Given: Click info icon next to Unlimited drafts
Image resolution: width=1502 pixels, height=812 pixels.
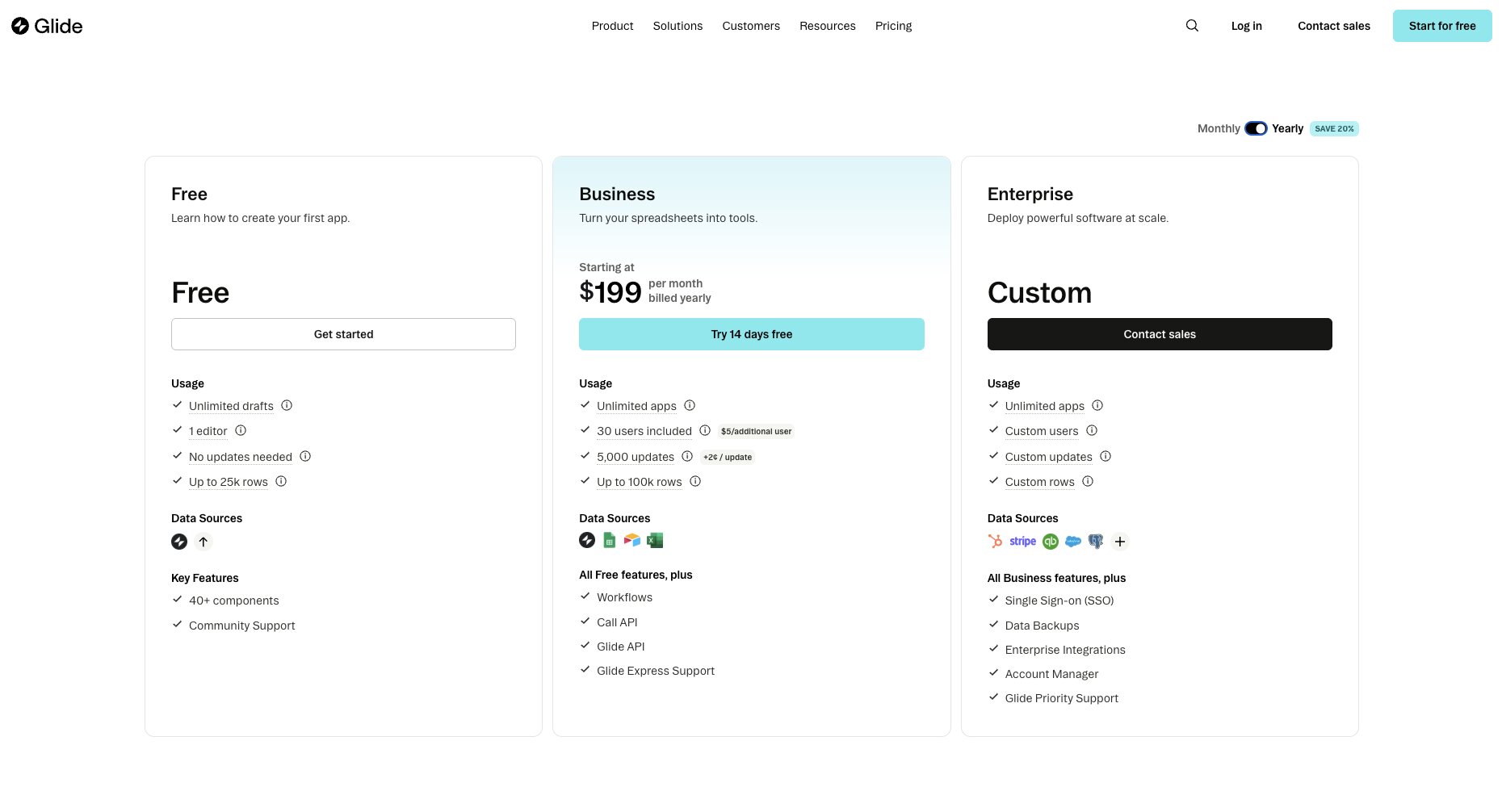Looking at the screenshot, I should coord(287,406).
